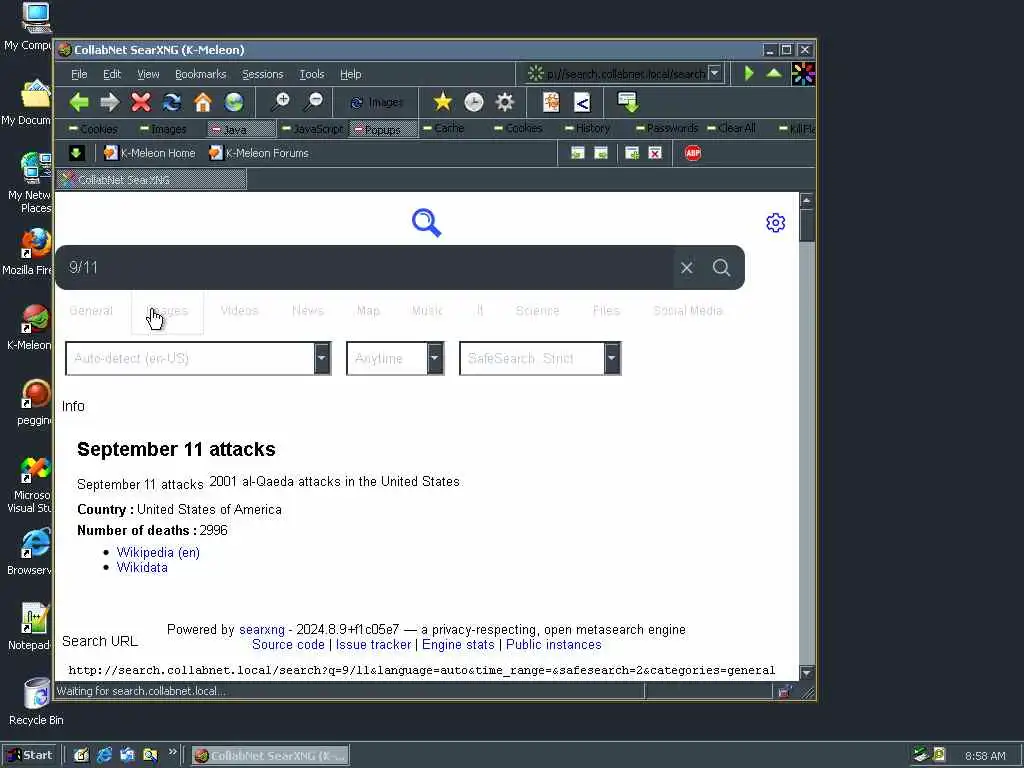Close tab with the red X window icon

(655, 153)
